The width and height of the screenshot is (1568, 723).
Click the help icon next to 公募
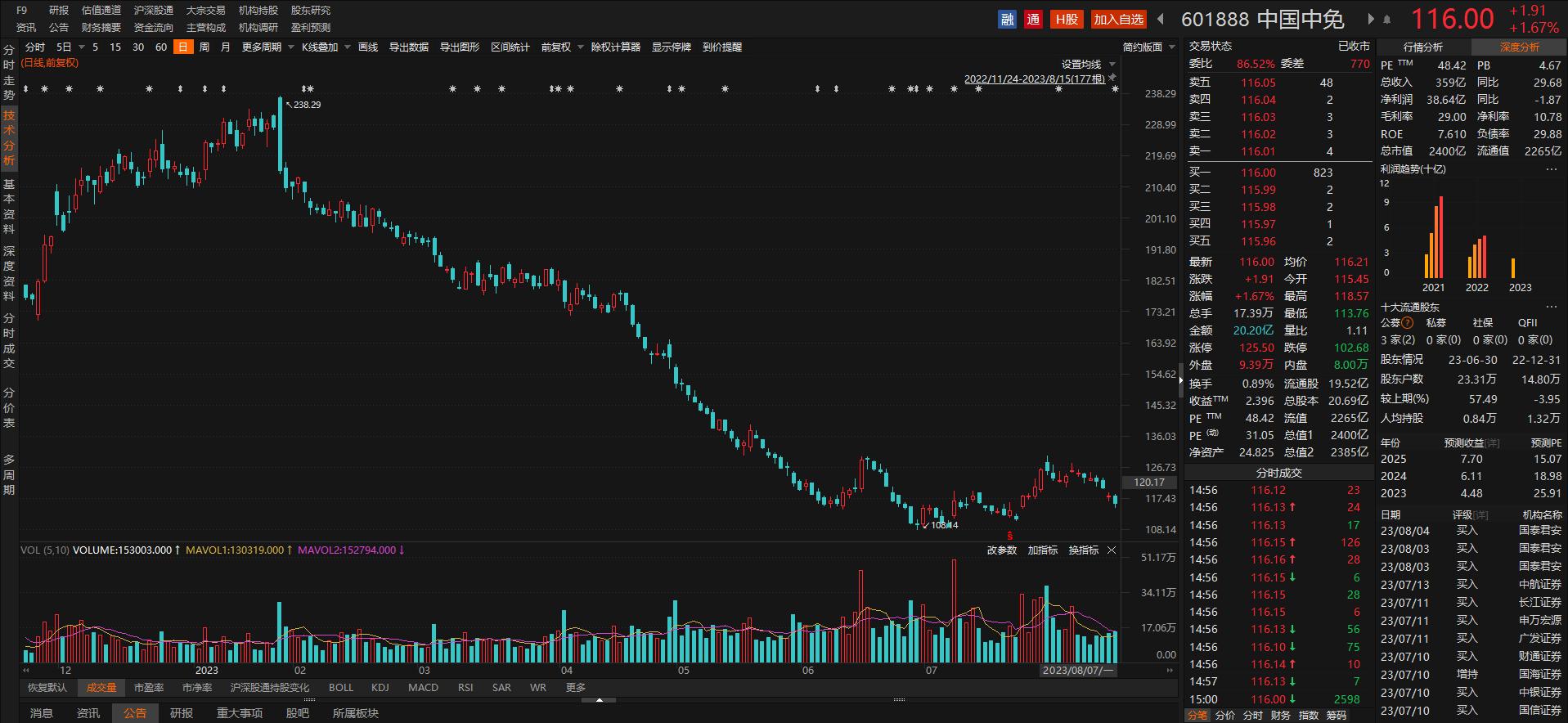tap(1408, 323)
